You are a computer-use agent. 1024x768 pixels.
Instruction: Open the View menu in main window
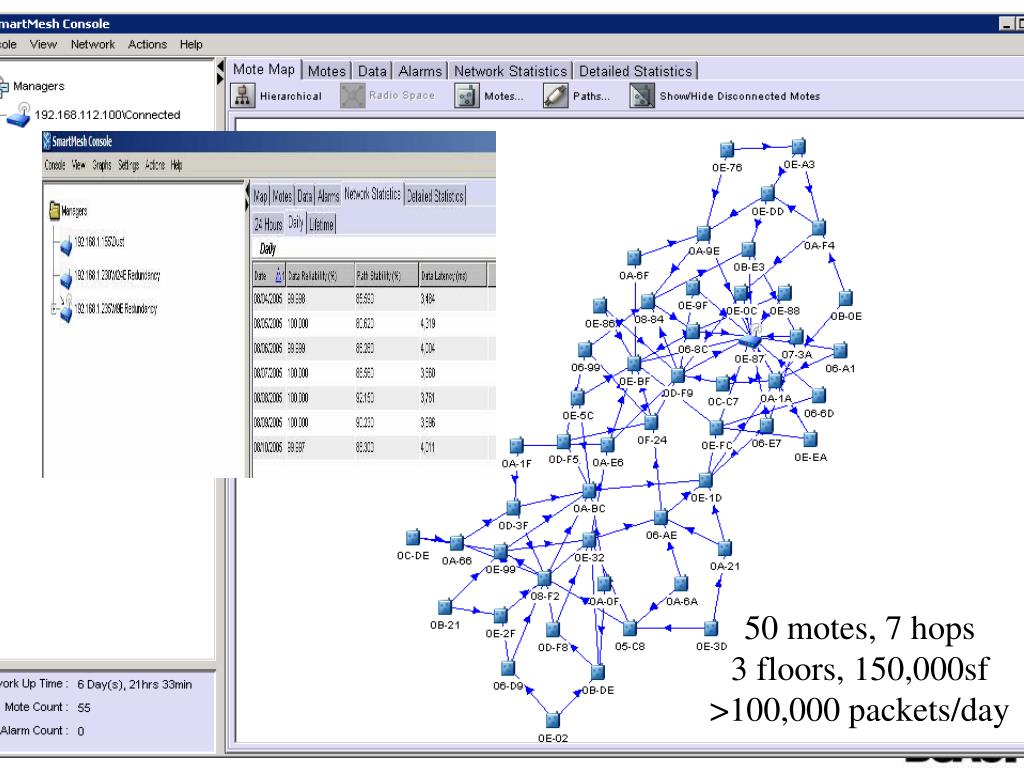(43, 44)
